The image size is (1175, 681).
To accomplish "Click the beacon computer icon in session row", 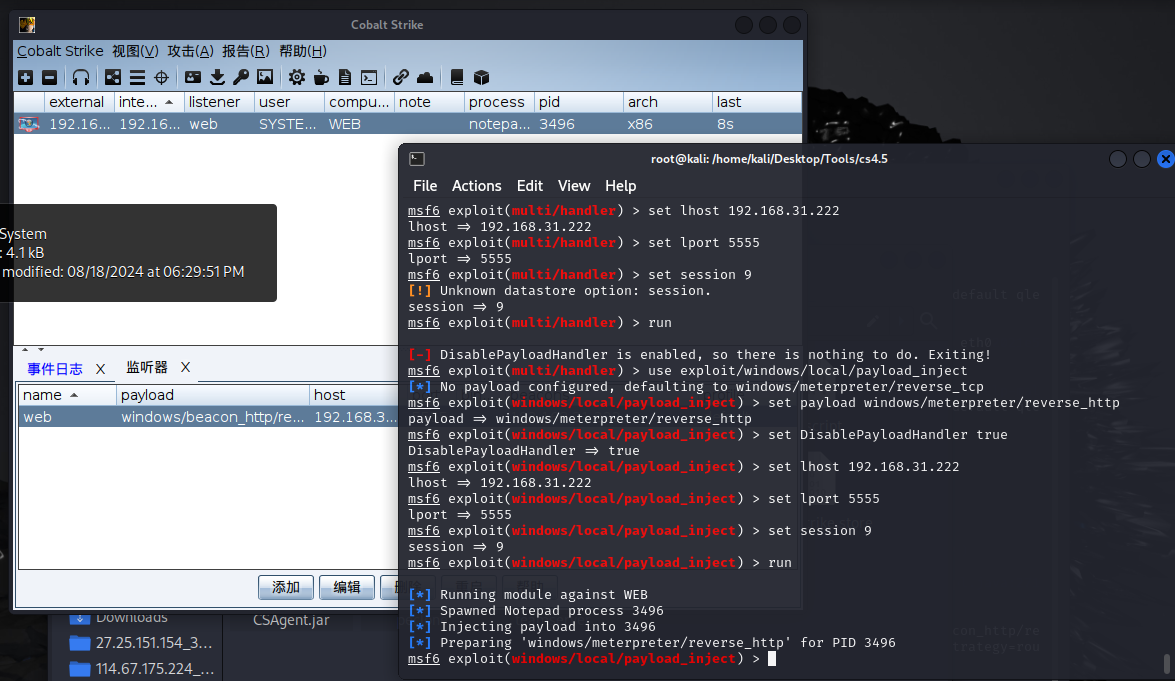I will [x=28, y=124].
